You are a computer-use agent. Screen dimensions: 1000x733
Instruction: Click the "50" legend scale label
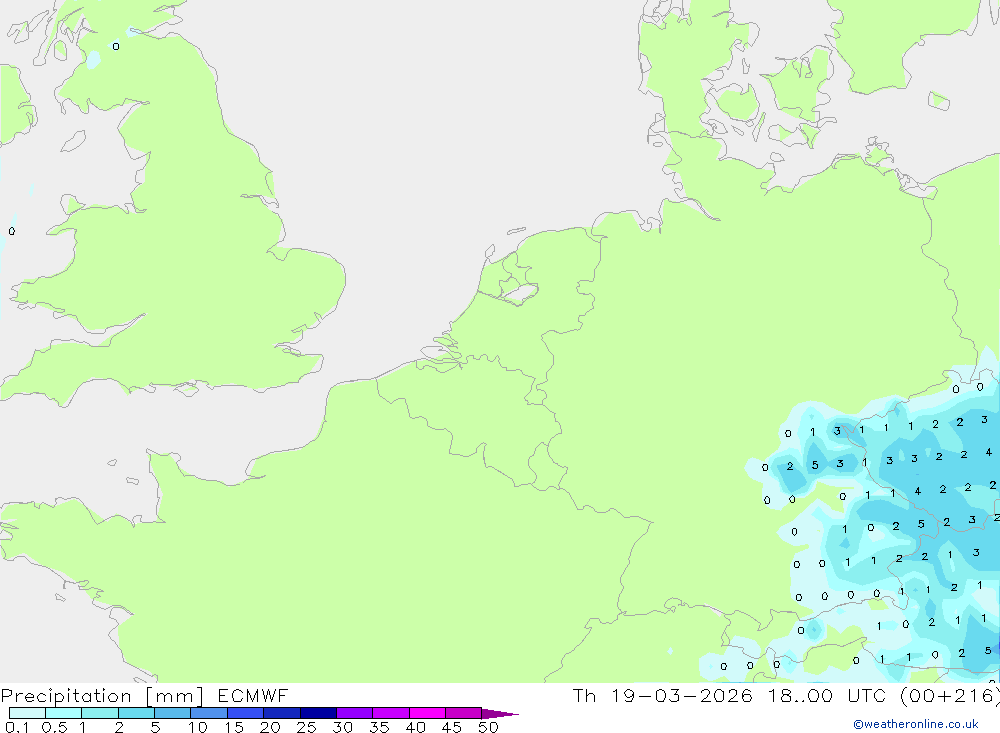(489, 727)
